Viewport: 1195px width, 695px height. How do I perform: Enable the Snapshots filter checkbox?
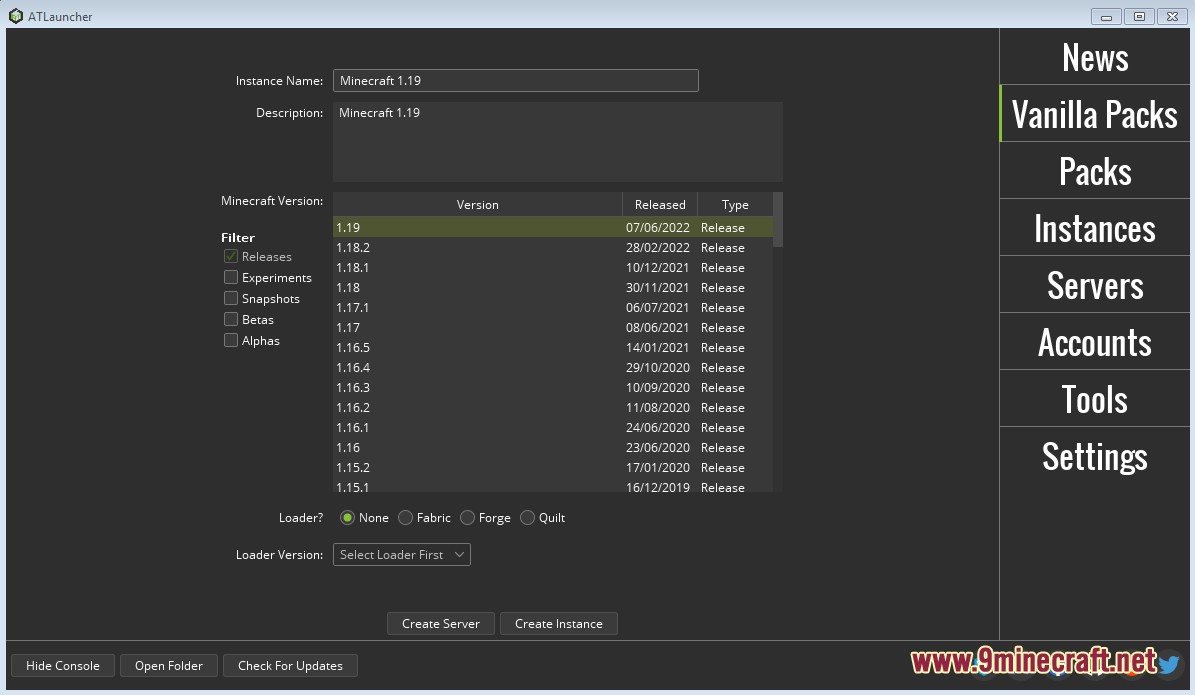click(x=231, y=298)
